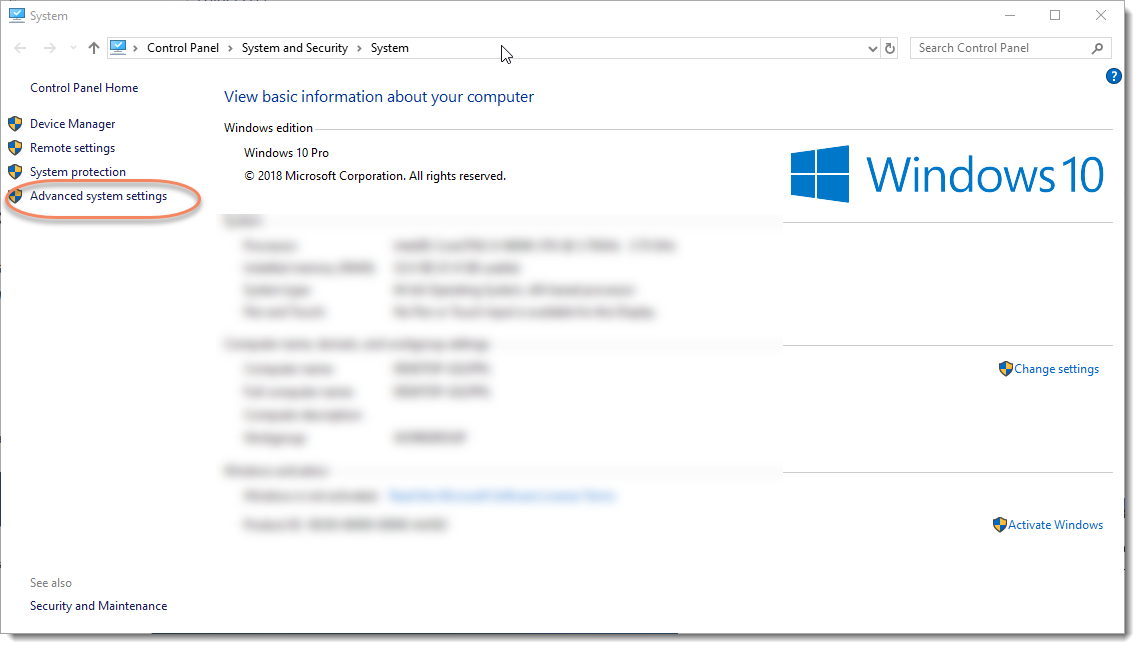Click the Forward navigation arrow
Image resolution: width=1140 pixels, height=649 pixels.
(49, 48)
